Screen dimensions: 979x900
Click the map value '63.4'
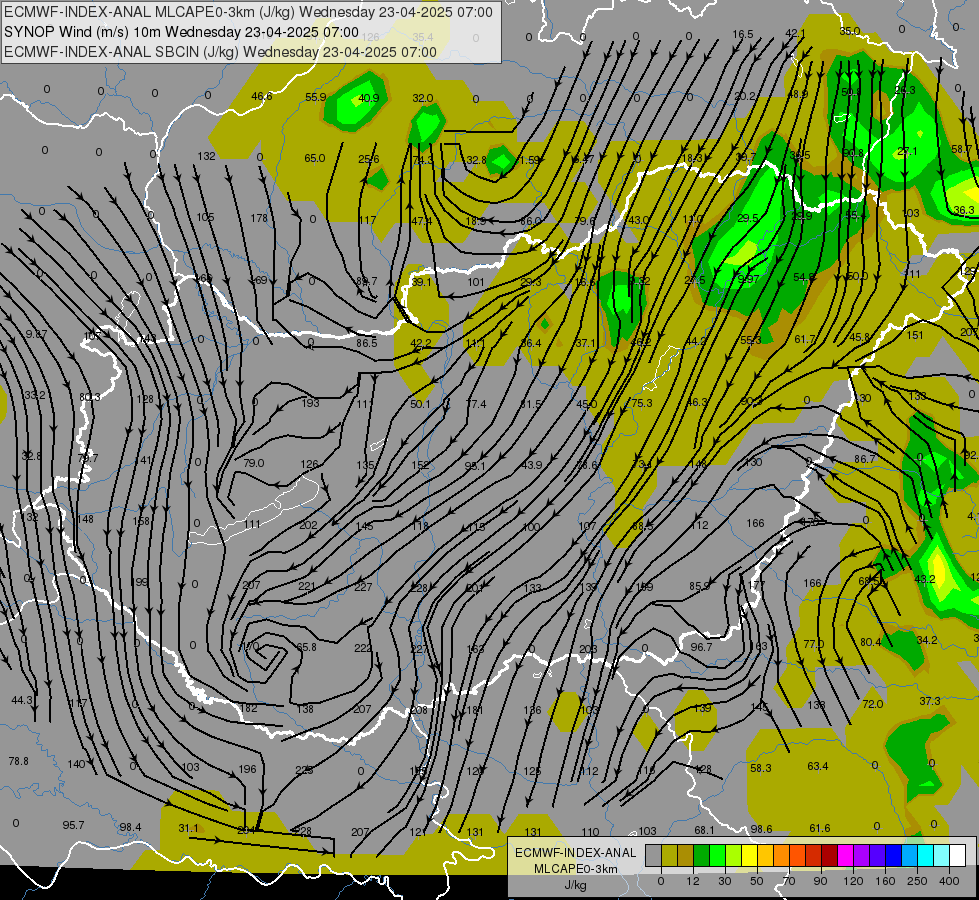[817, 766]
